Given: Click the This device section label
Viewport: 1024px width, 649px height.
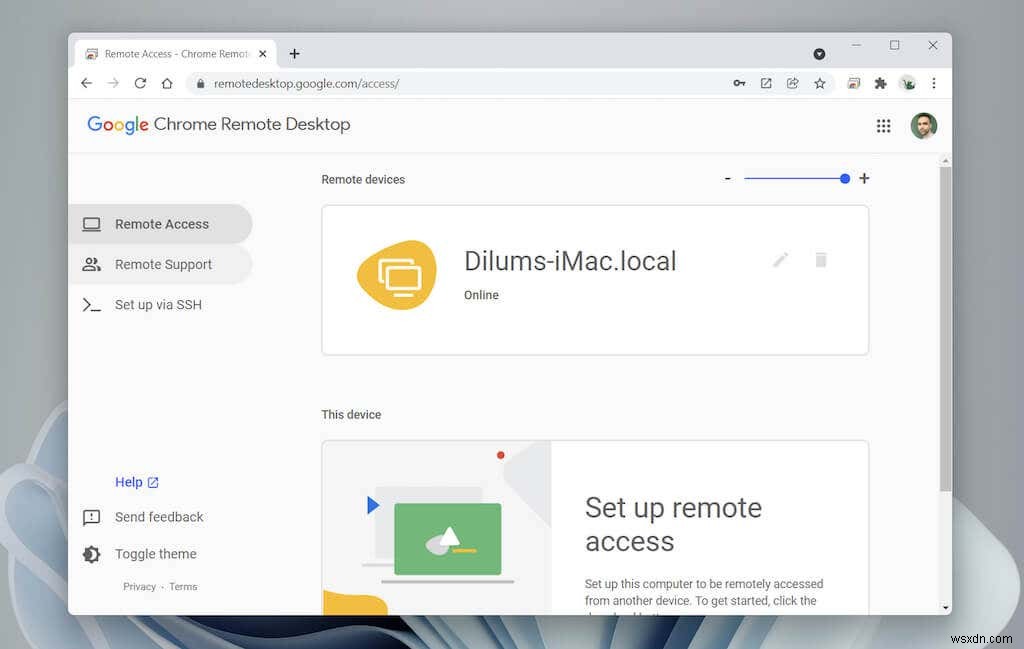Looking at the screenshot, I should [351, 415].
